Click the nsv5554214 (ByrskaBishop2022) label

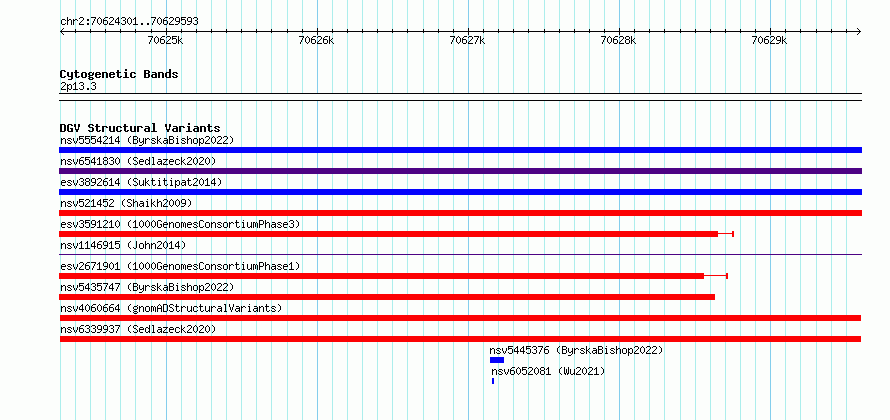(x=146, y=140)
